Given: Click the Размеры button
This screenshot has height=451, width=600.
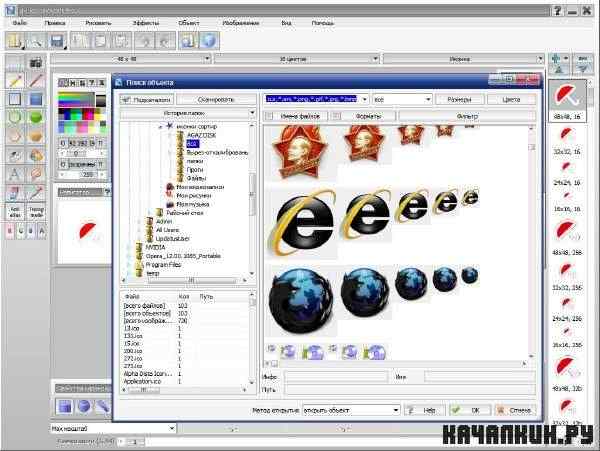Looking at the screenshot, I should pyautogui.click(x=460, y=99).
